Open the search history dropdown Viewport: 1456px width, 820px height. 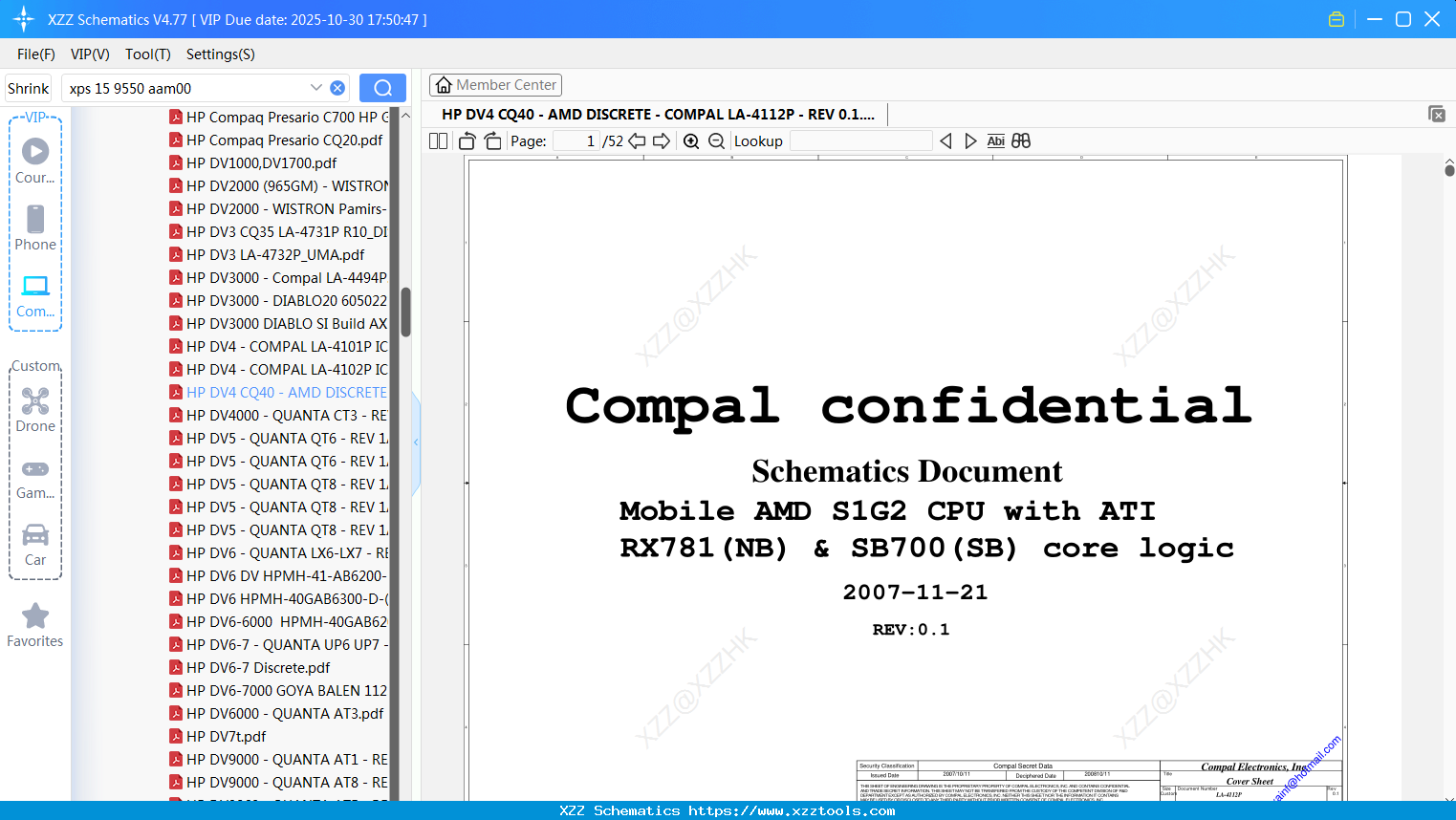coord(316,88)
